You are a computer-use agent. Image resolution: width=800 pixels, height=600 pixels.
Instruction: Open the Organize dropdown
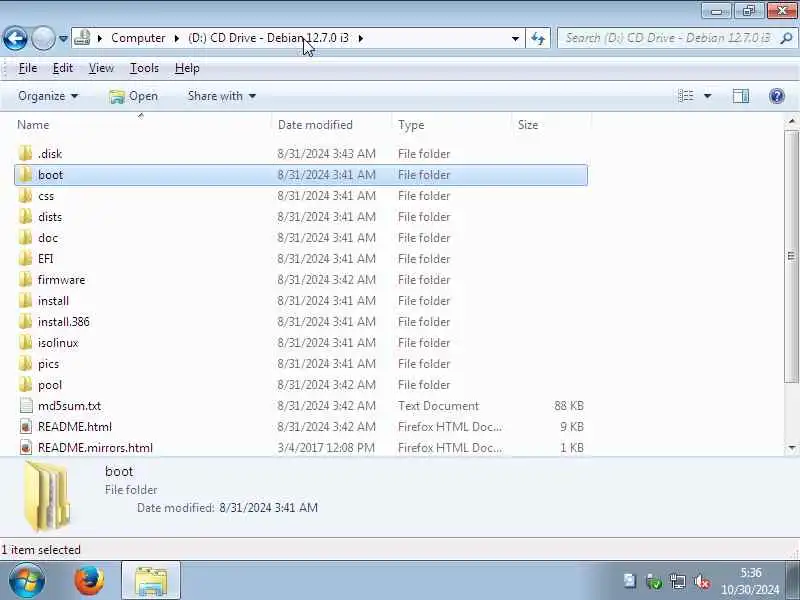(48, 96)
